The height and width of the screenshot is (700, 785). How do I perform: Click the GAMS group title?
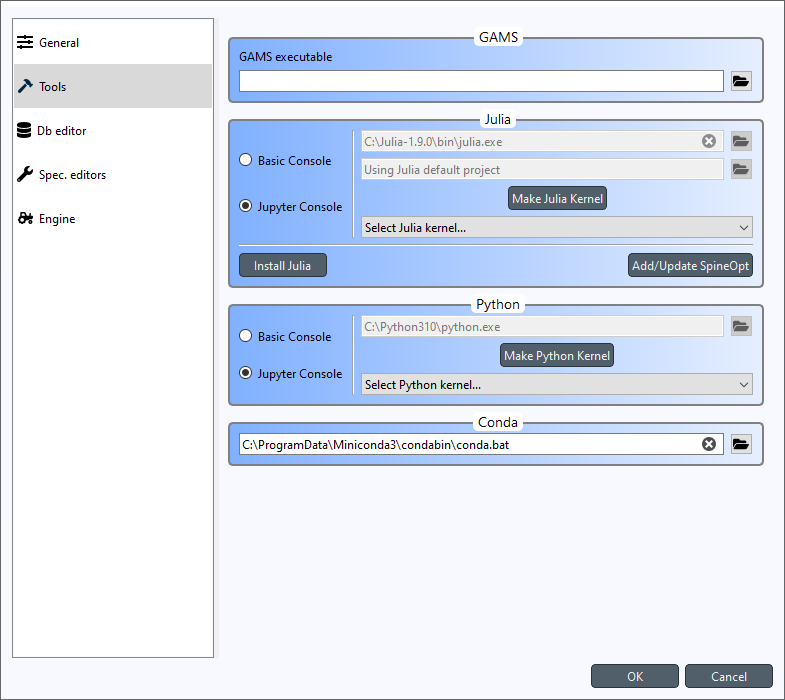point(498,37)
